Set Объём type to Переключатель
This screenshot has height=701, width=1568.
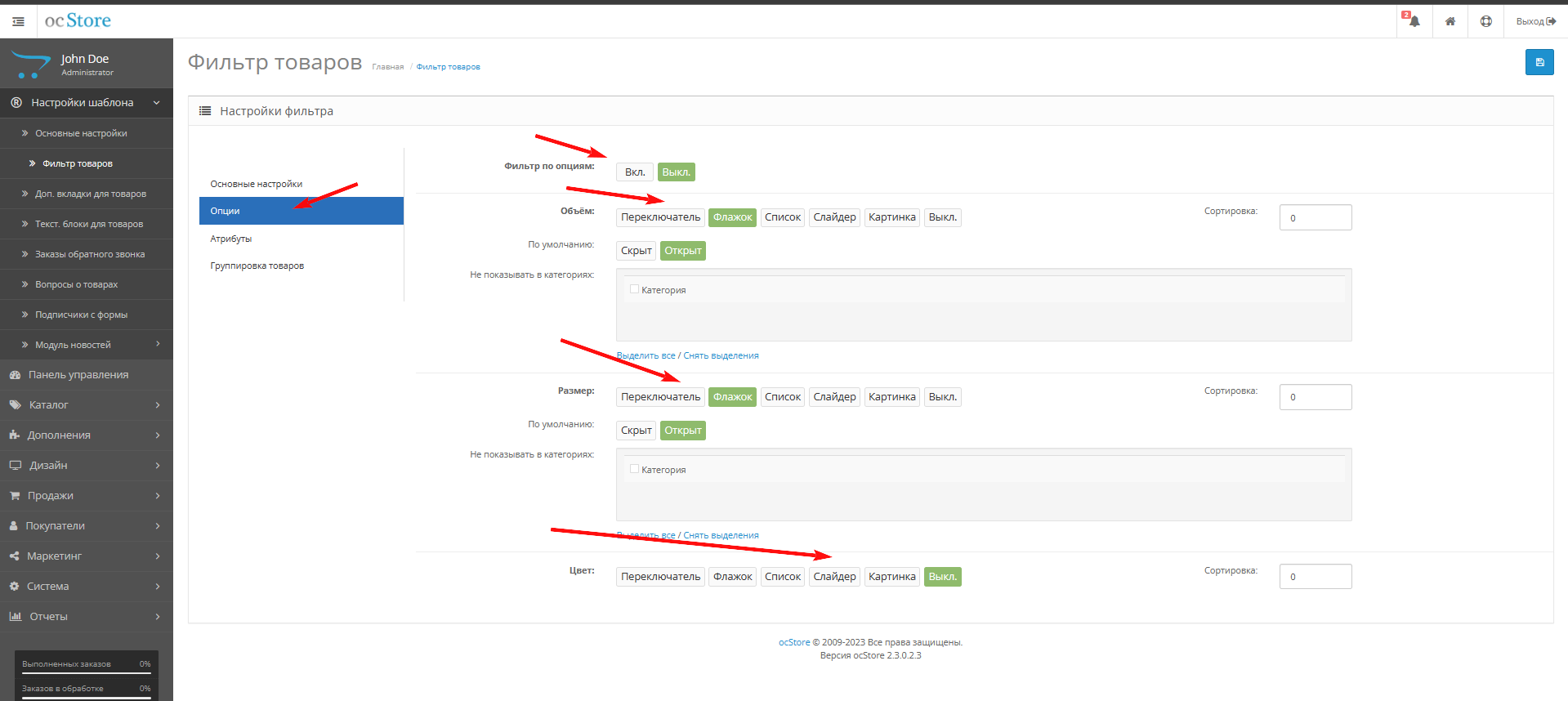(x=660, y=217)
